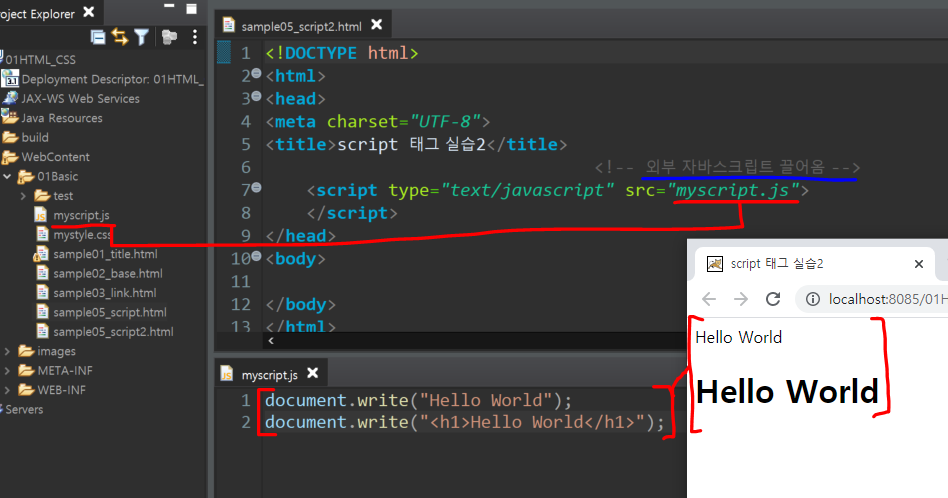Click Collapse All icon in Project Explorer
This screenshot has height=498, width=948.
(x=97, y=37)
